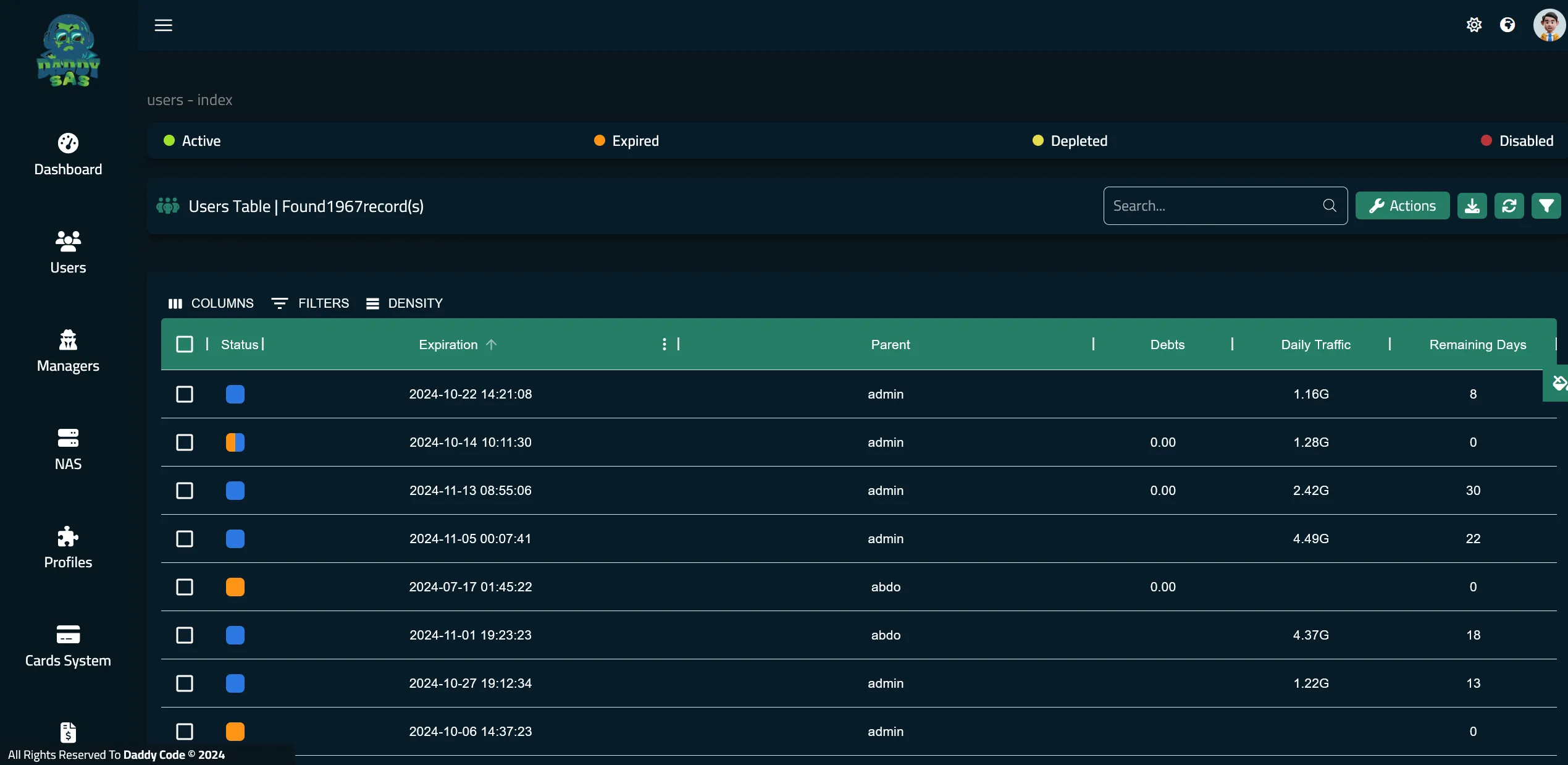Sort by Debts column header

[x=1167, y=345]
